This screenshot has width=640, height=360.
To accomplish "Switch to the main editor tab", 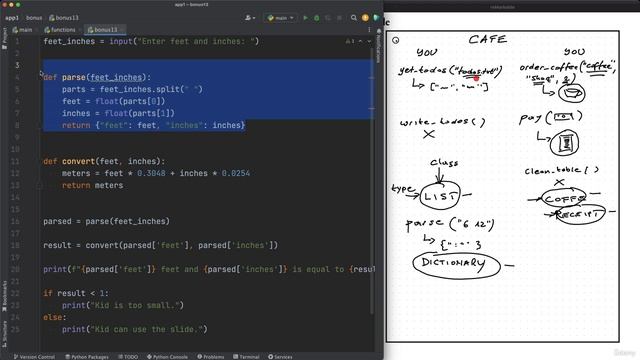I will [x=22, y=30].
